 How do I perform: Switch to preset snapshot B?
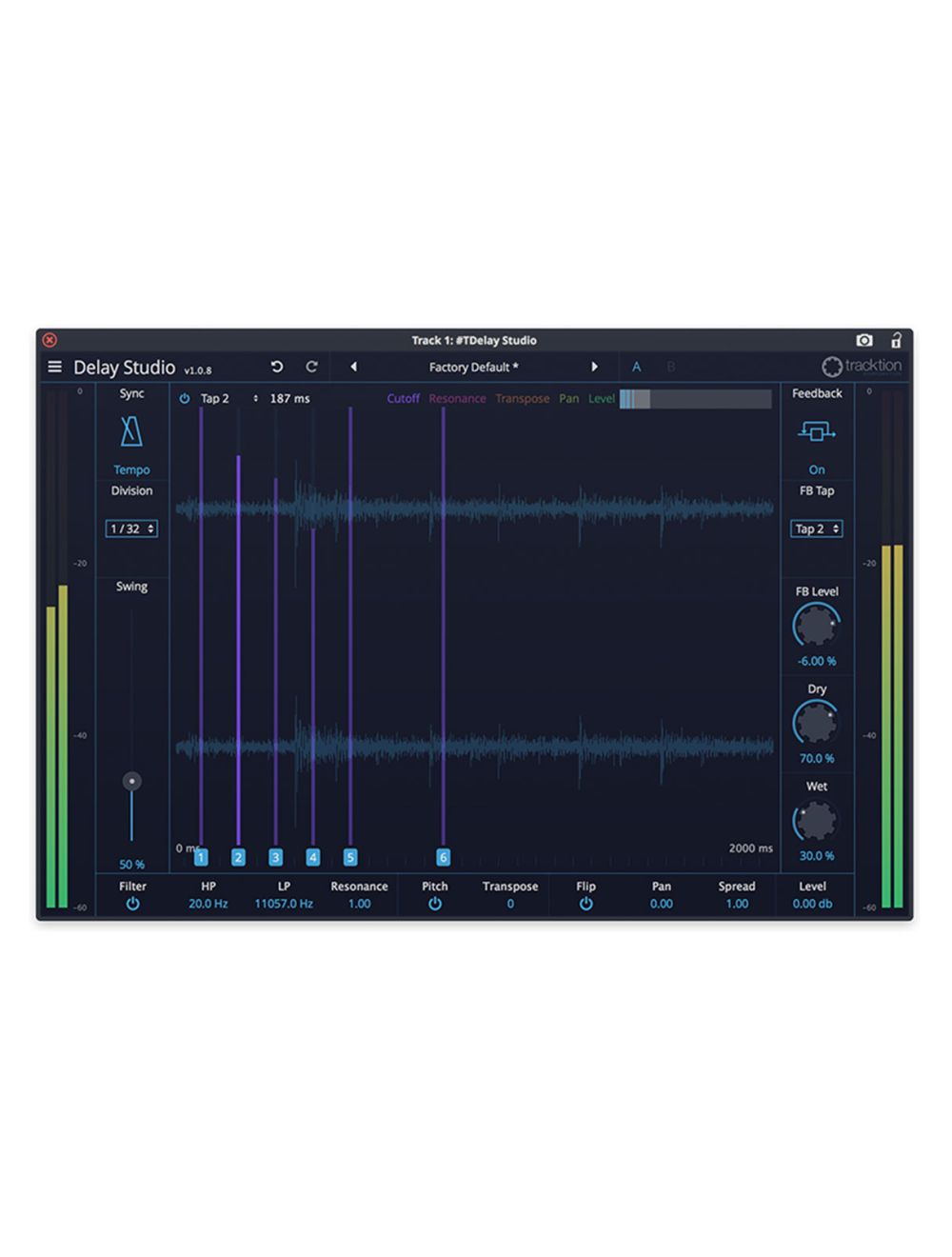(672, 367)
